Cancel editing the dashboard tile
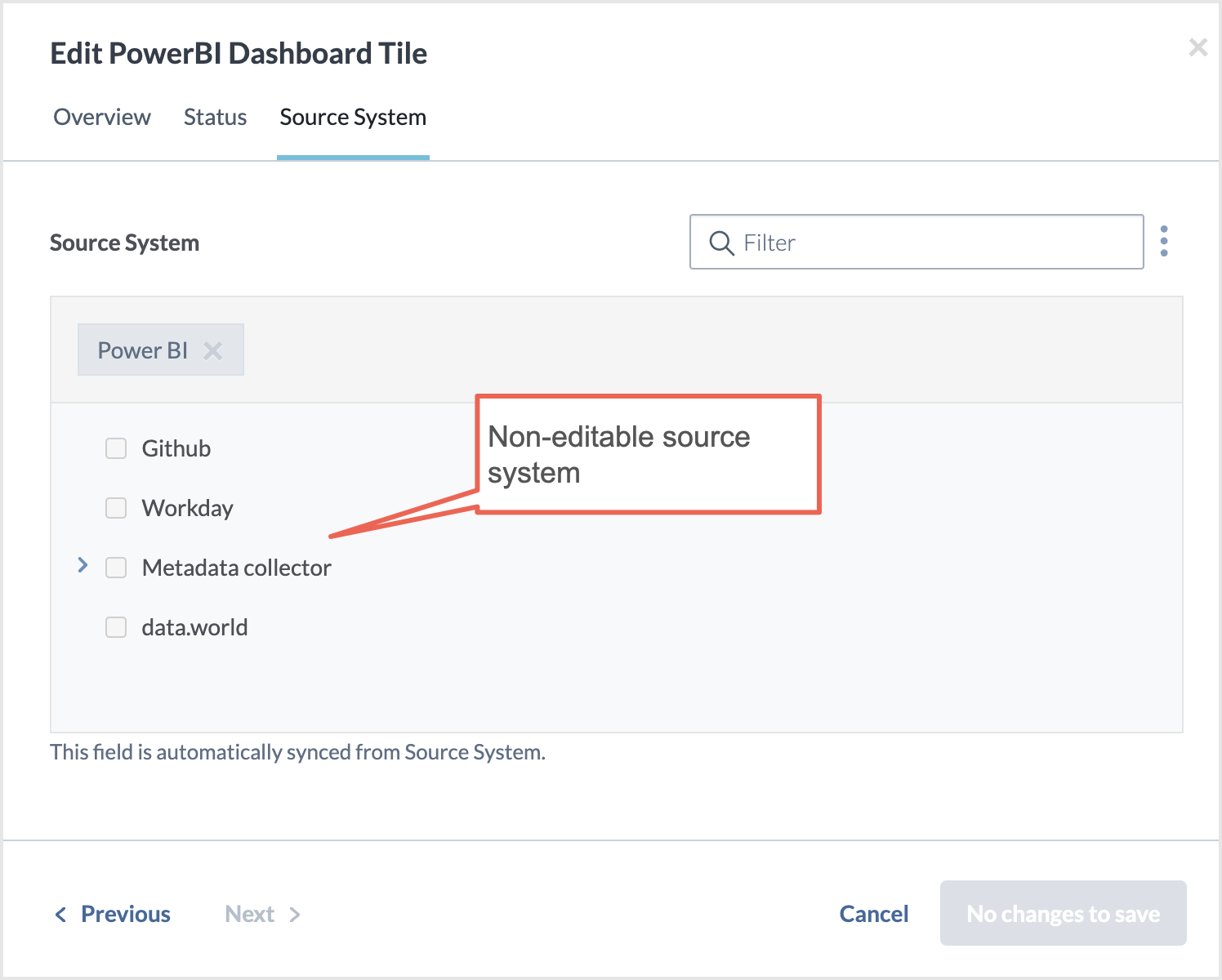Screen dimensions: 1222x980 [x=874, y=914]
